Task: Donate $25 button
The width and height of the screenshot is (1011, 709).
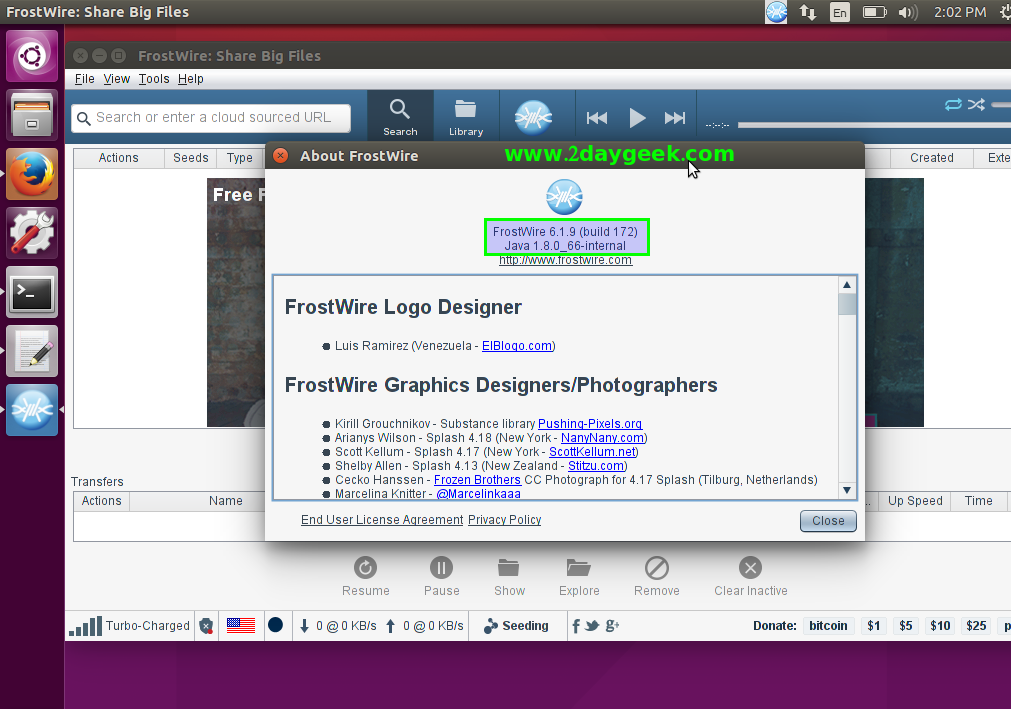Action: coord(976,626)
